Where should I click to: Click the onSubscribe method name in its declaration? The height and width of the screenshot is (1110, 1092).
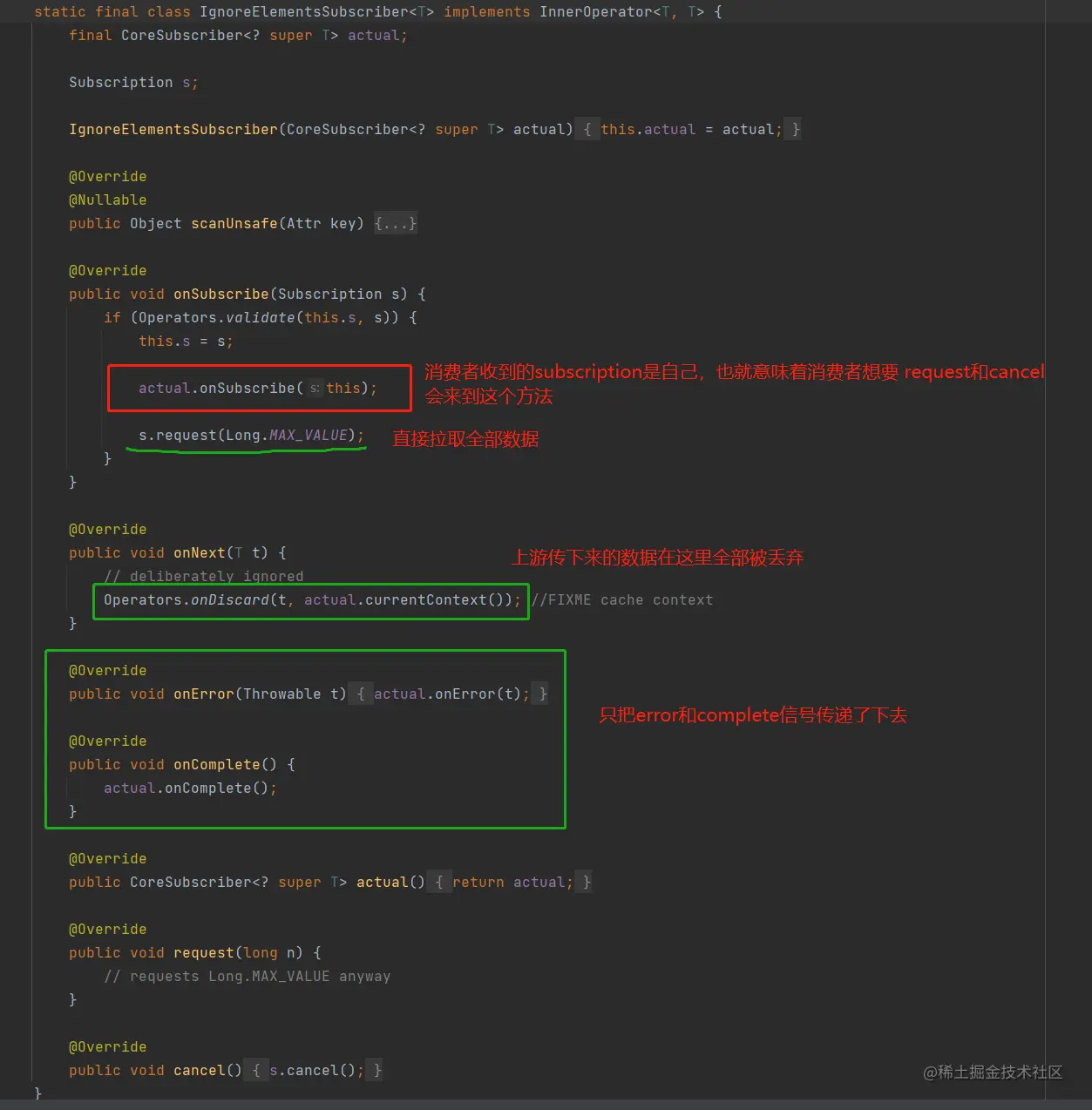tap(221, 294)
